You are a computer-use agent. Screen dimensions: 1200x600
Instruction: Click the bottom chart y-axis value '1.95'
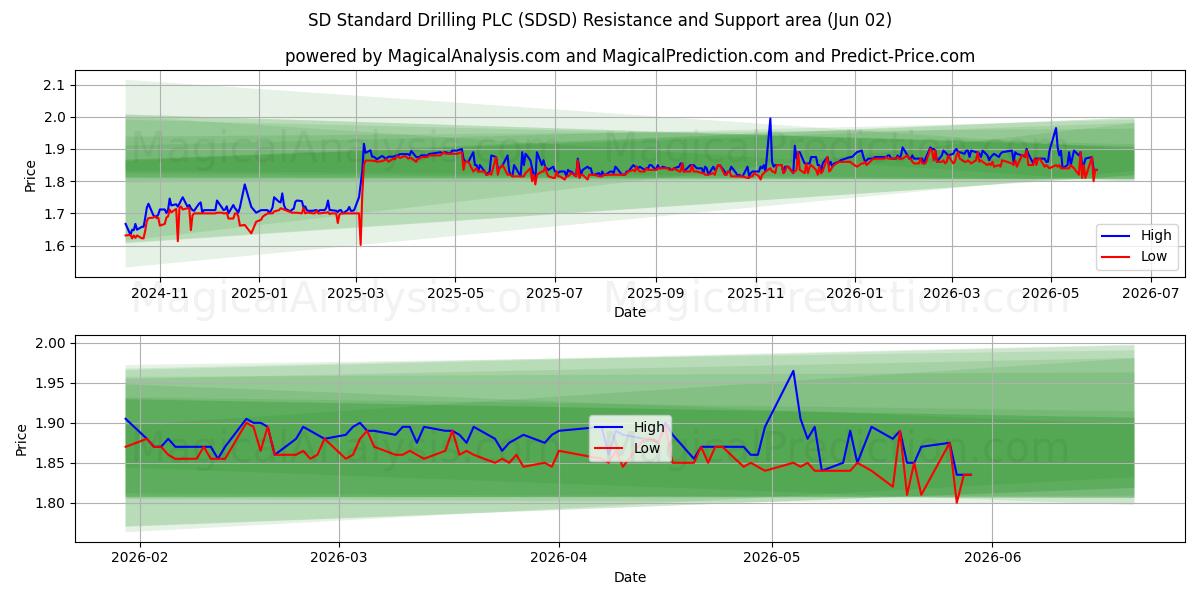click(x=52, y=383)
